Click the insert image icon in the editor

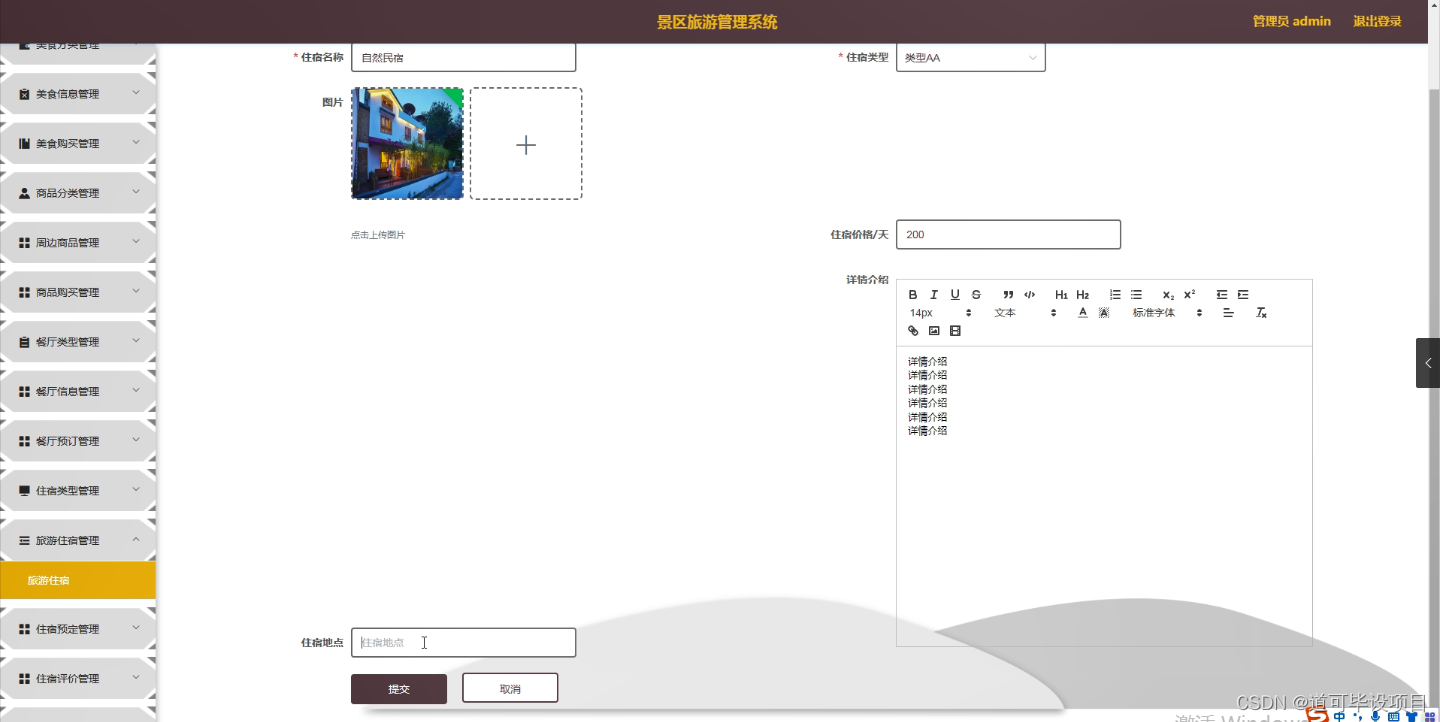(933, 330)
